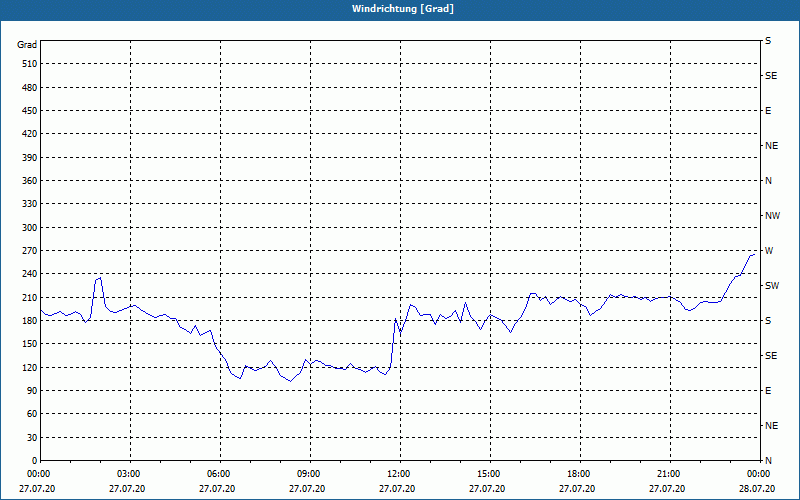Click the 27.07.20 date under 03:00

pyautogui.click(x=127, y=489)
